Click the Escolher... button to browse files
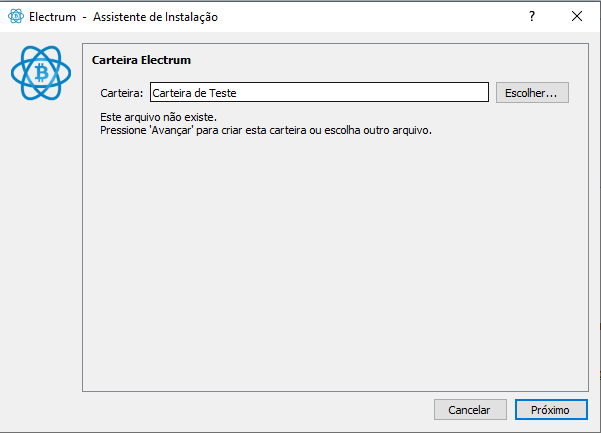Viewport: 601px width, 433px height. click(532, 93)
